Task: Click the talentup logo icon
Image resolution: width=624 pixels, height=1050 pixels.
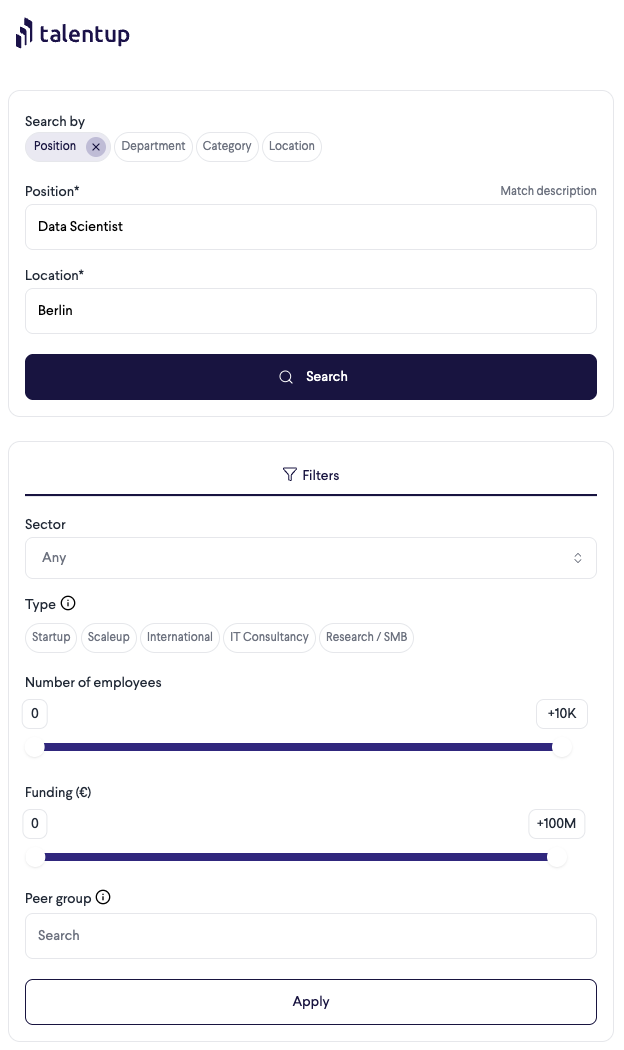Action: 24,34
